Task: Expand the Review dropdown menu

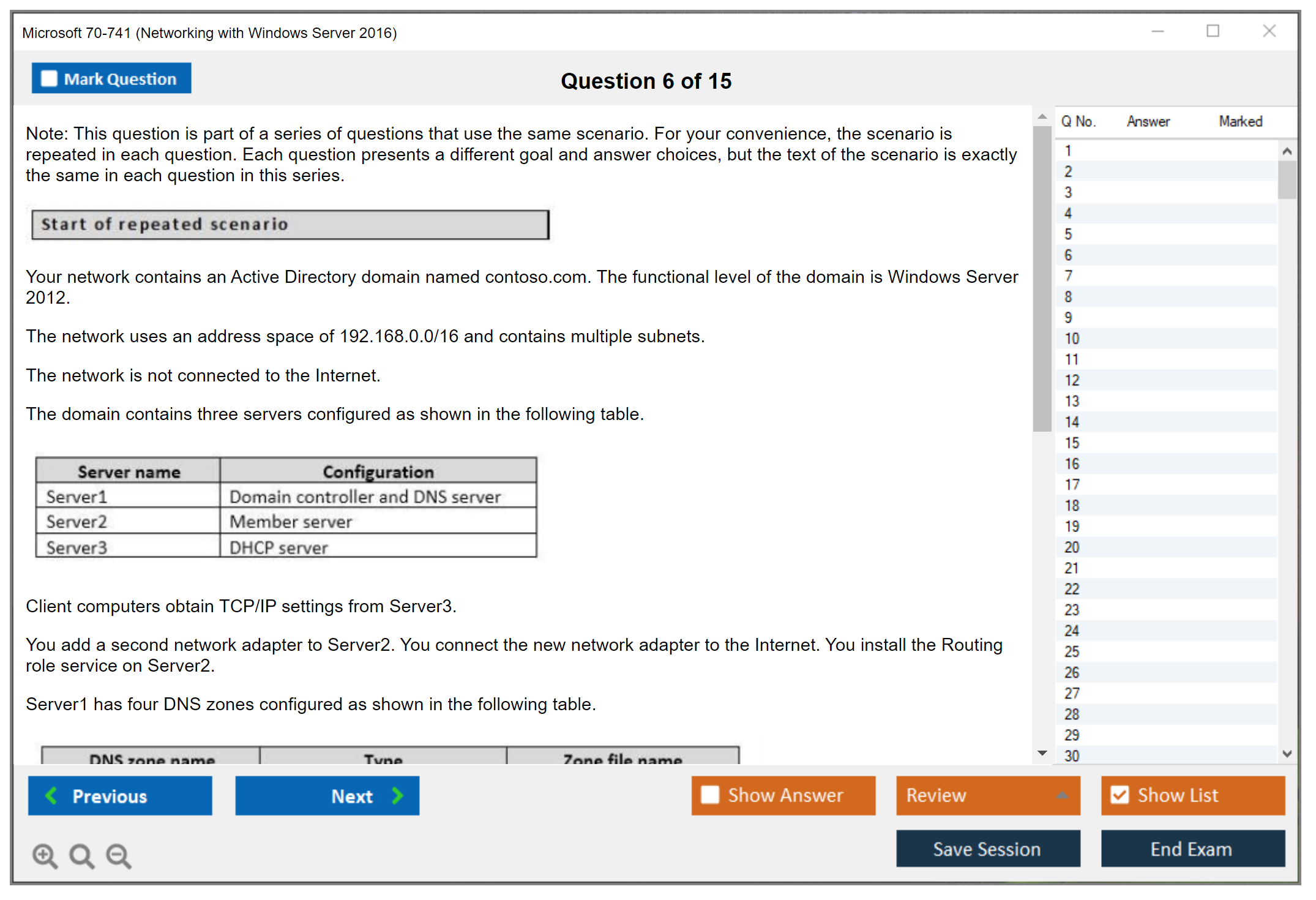Action: (1062, 795)
